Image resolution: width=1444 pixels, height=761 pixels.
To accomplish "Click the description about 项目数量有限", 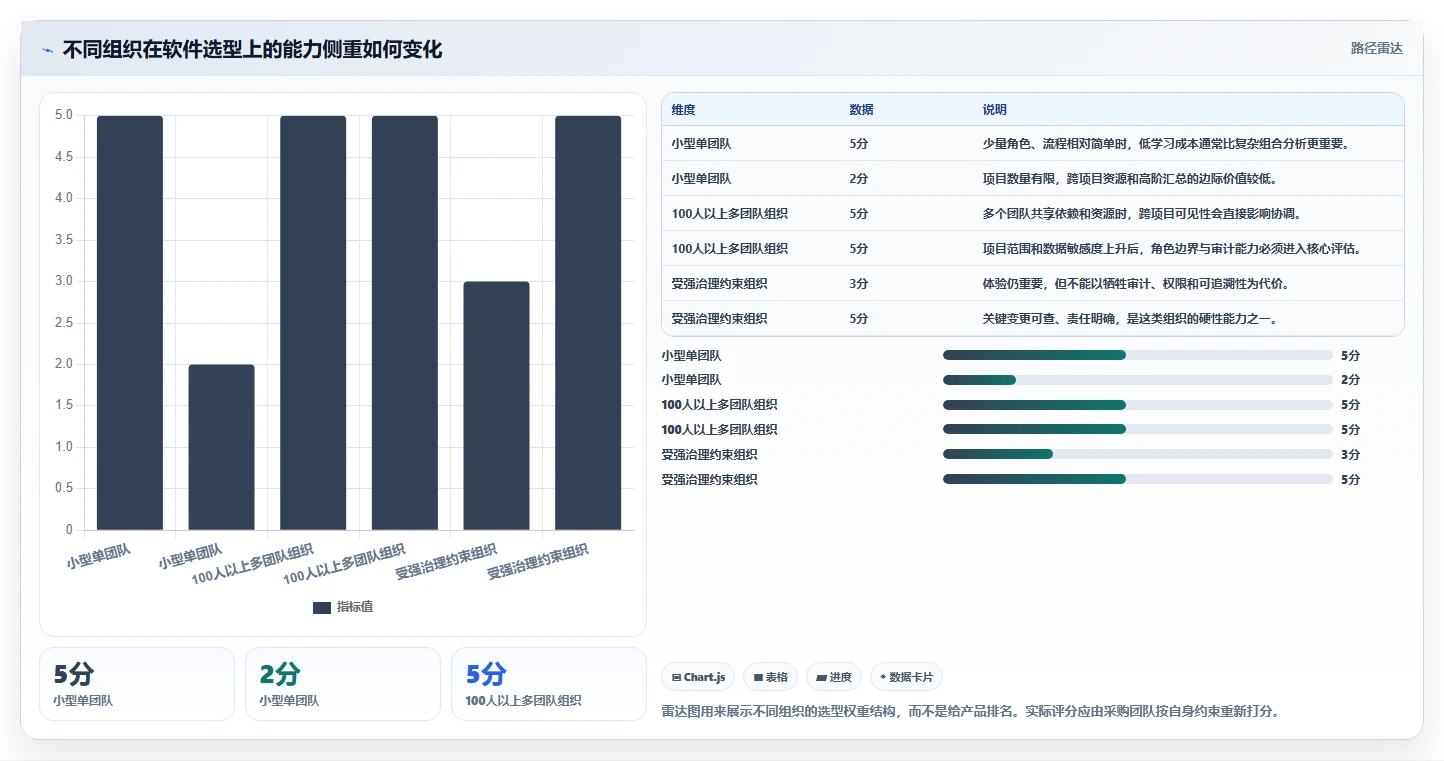I will pyautogui.click(x=1130, y=179).
